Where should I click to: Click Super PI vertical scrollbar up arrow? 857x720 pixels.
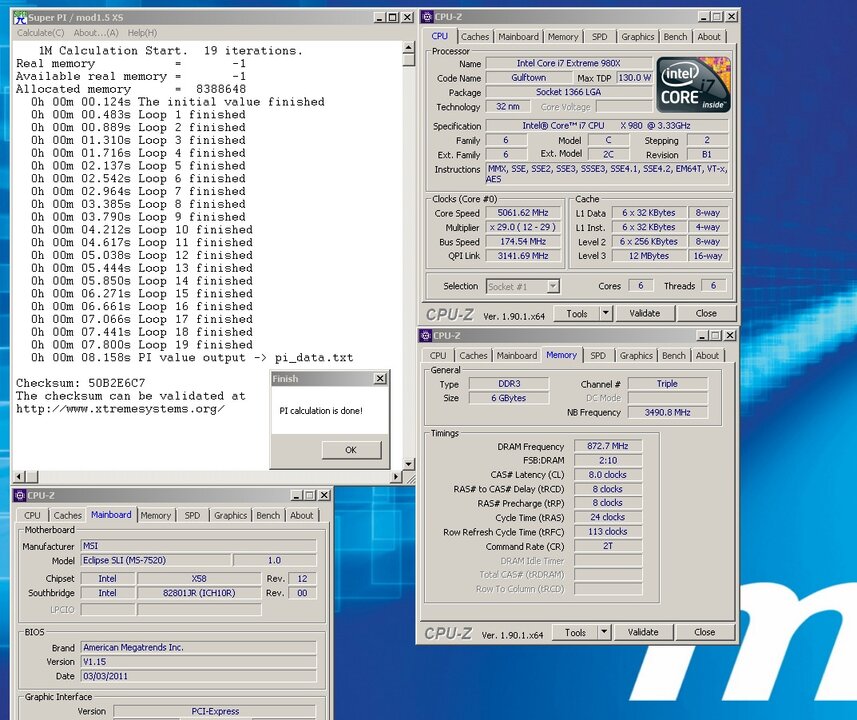[409, 48]
